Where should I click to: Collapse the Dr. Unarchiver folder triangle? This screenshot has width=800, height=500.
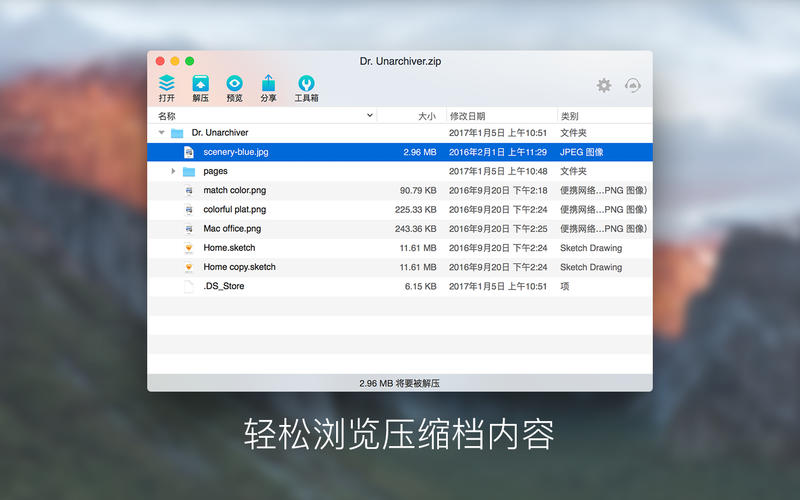pos(161,133)
